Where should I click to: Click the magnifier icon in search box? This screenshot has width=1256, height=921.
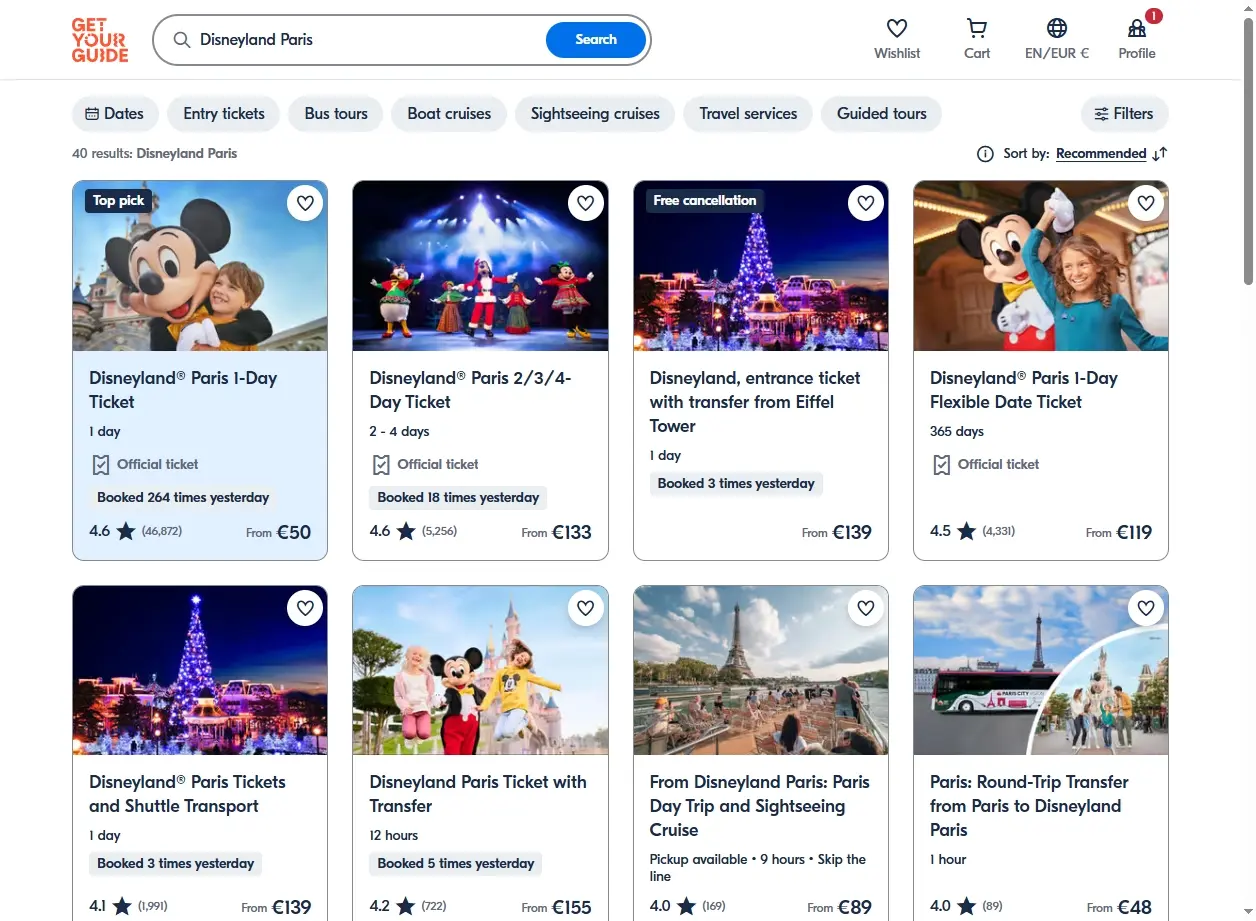182,40
